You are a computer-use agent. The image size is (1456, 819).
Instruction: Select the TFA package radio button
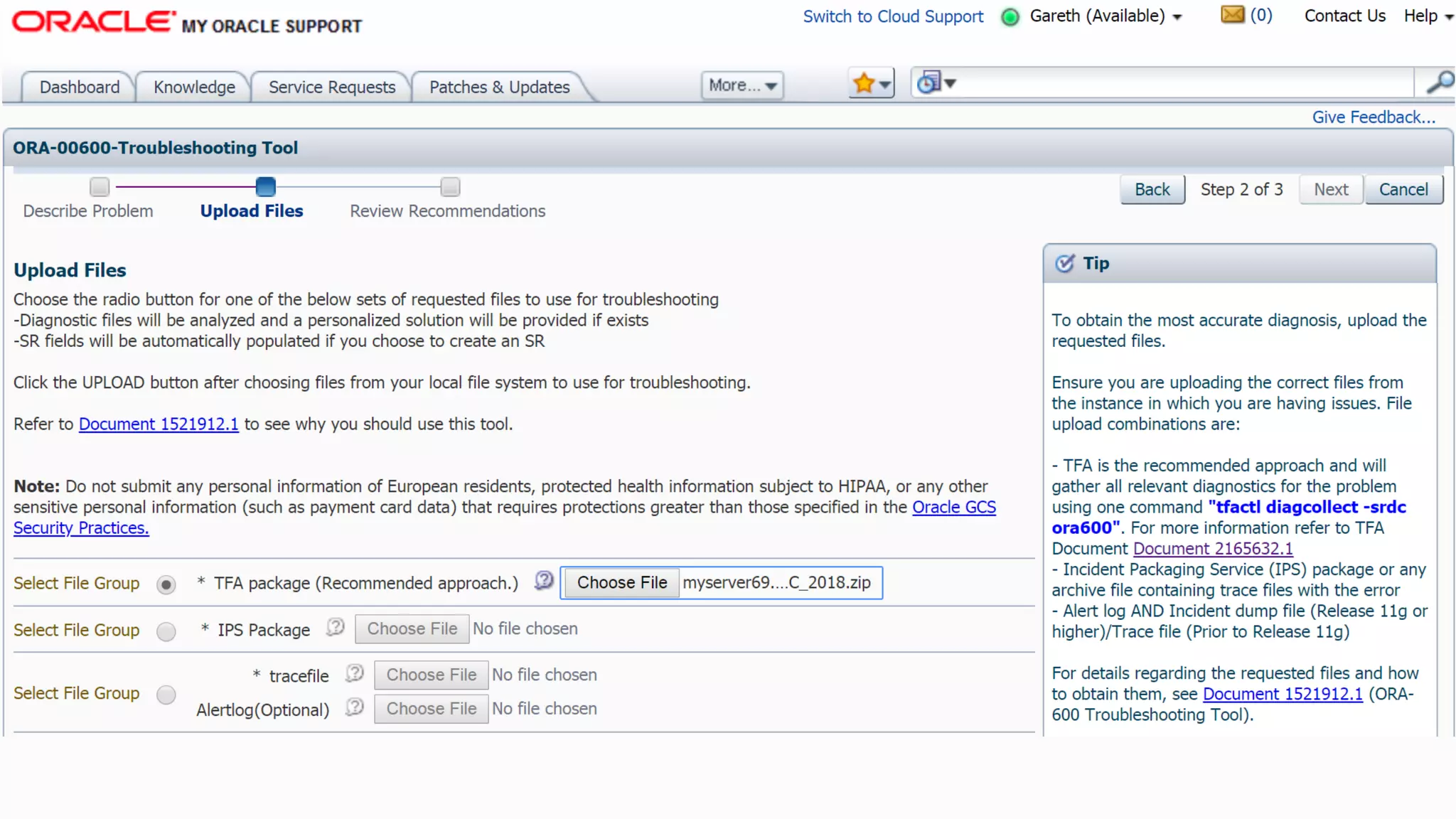coord(166,584)
